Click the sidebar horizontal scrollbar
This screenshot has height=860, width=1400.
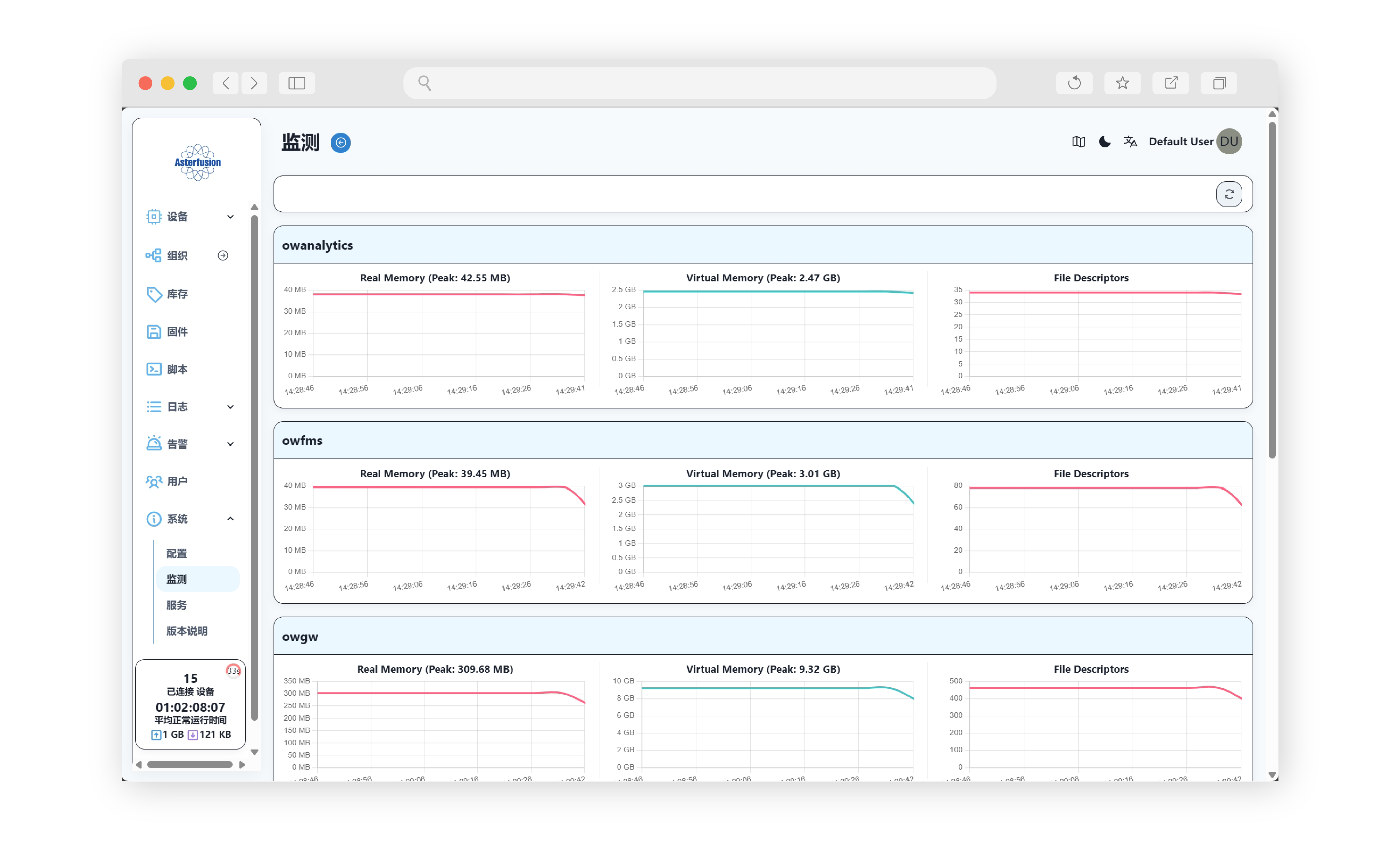coord(189,765)
